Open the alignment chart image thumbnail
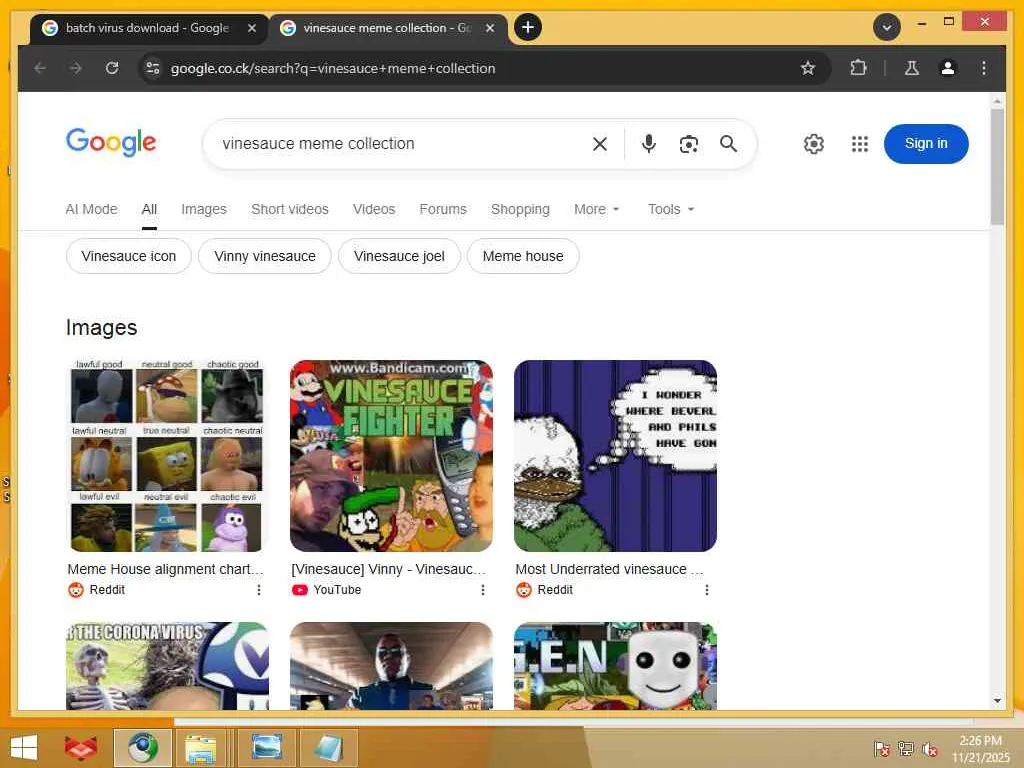 [167, 456]
